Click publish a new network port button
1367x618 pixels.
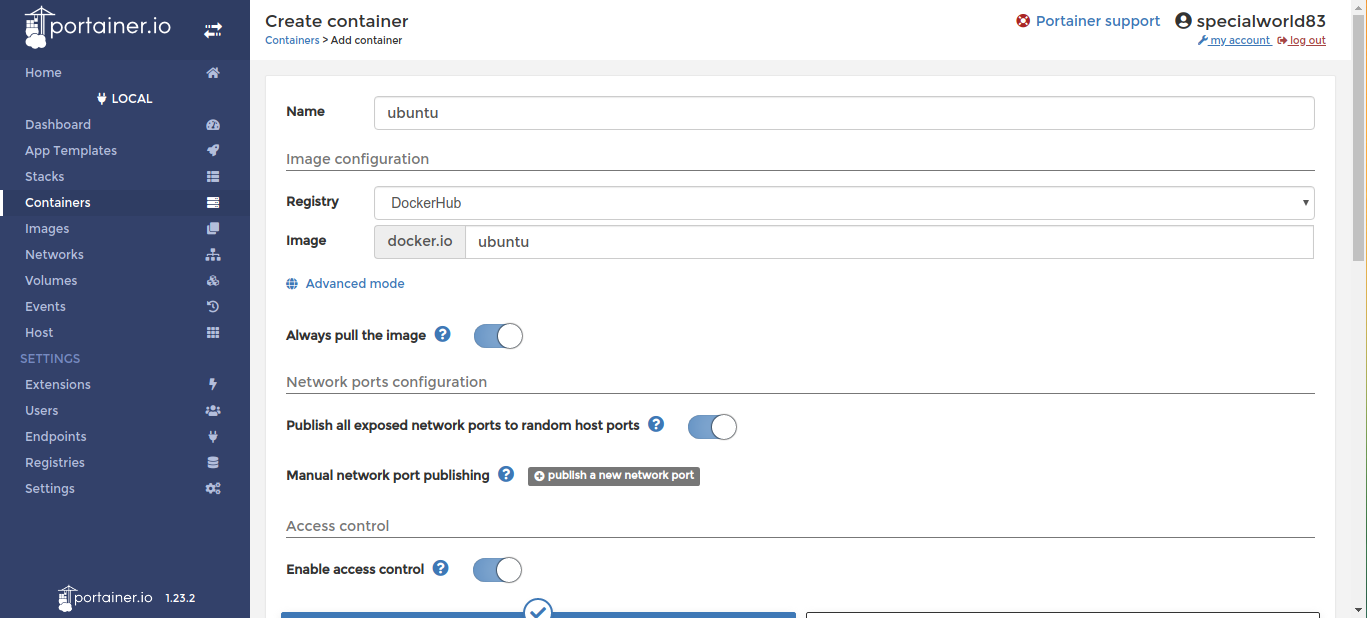pyautogui.click(x=614, y=476)
